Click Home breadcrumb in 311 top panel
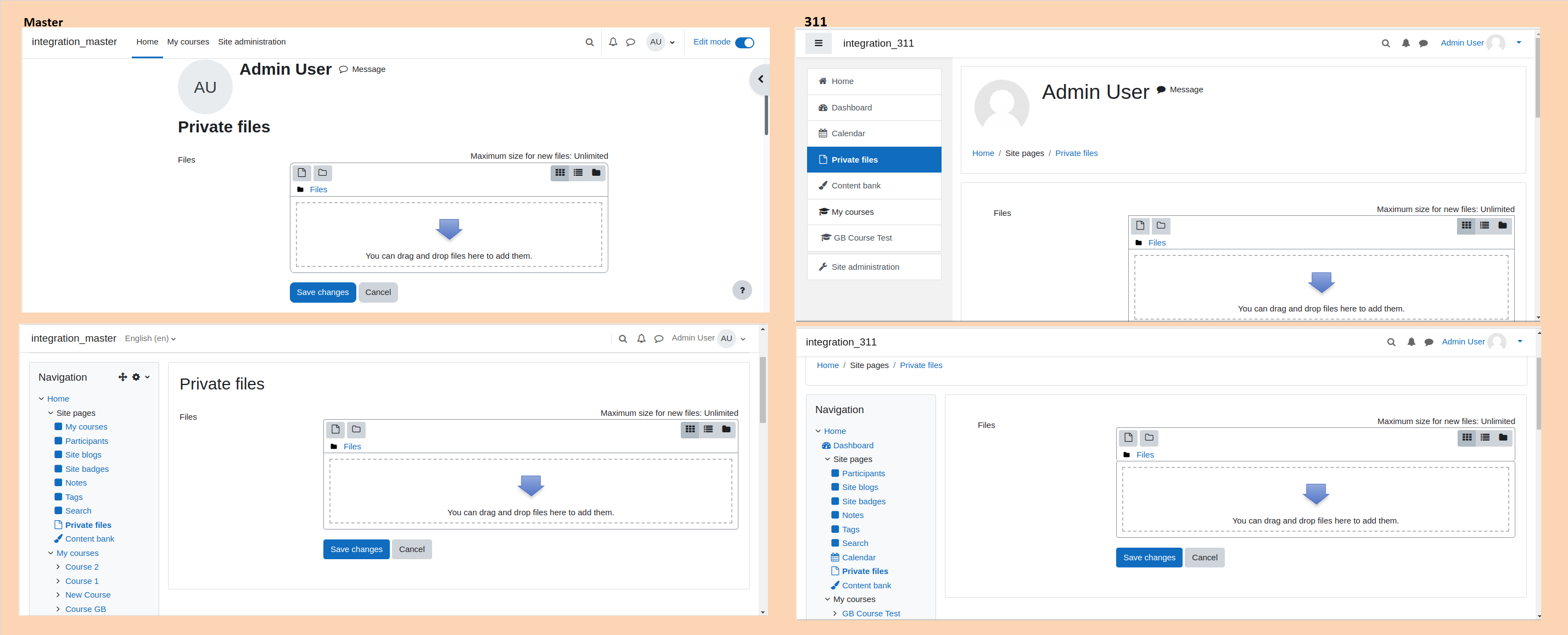 982,153
